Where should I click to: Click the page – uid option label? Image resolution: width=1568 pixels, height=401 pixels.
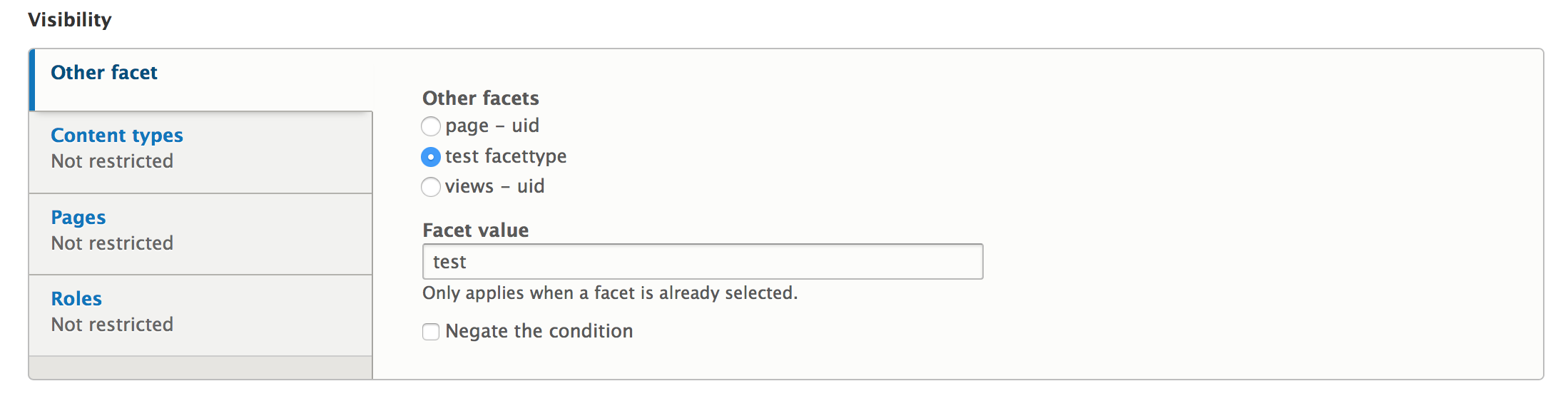click(492, 126)
